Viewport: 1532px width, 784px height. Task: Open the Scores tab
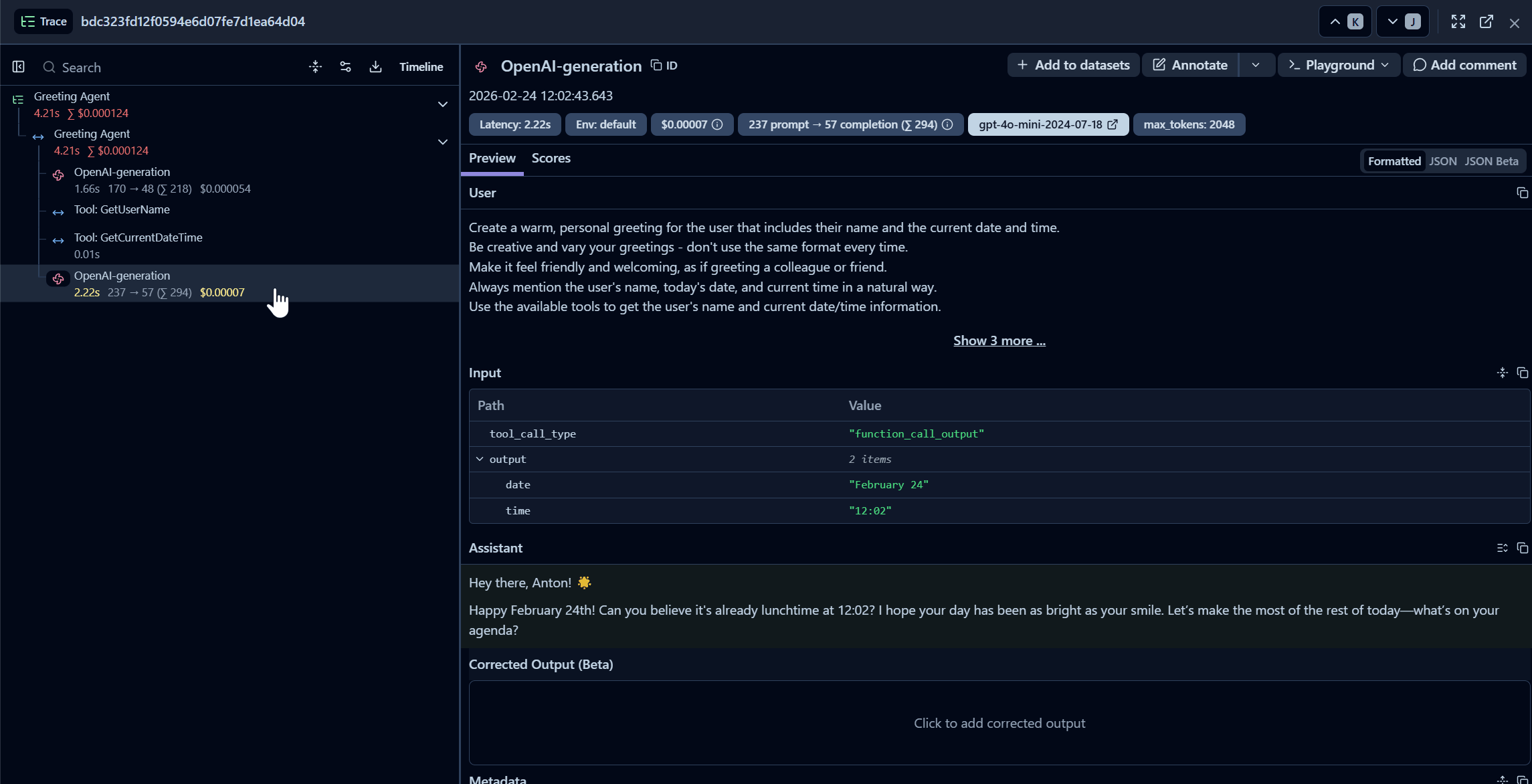551,159
